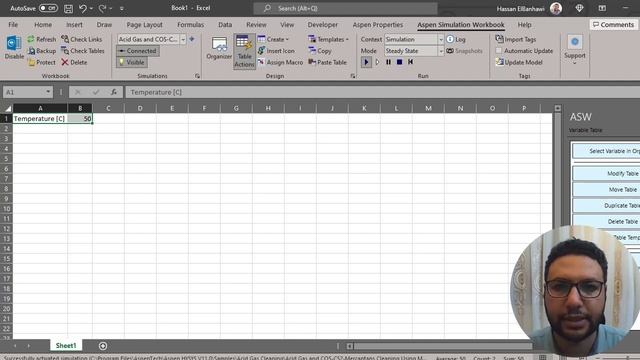The image size is (640, 360).
Task: Run Check Tables
Action: (x=83, y=51)
